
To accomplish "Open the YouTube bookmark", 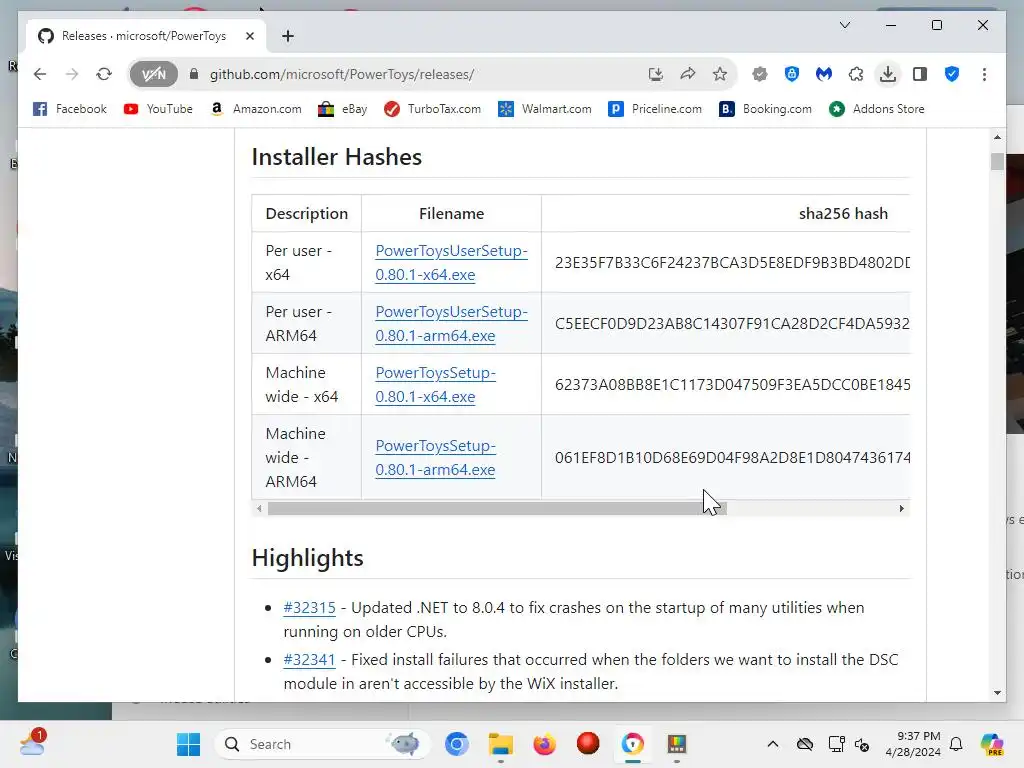I will point(159,109).
